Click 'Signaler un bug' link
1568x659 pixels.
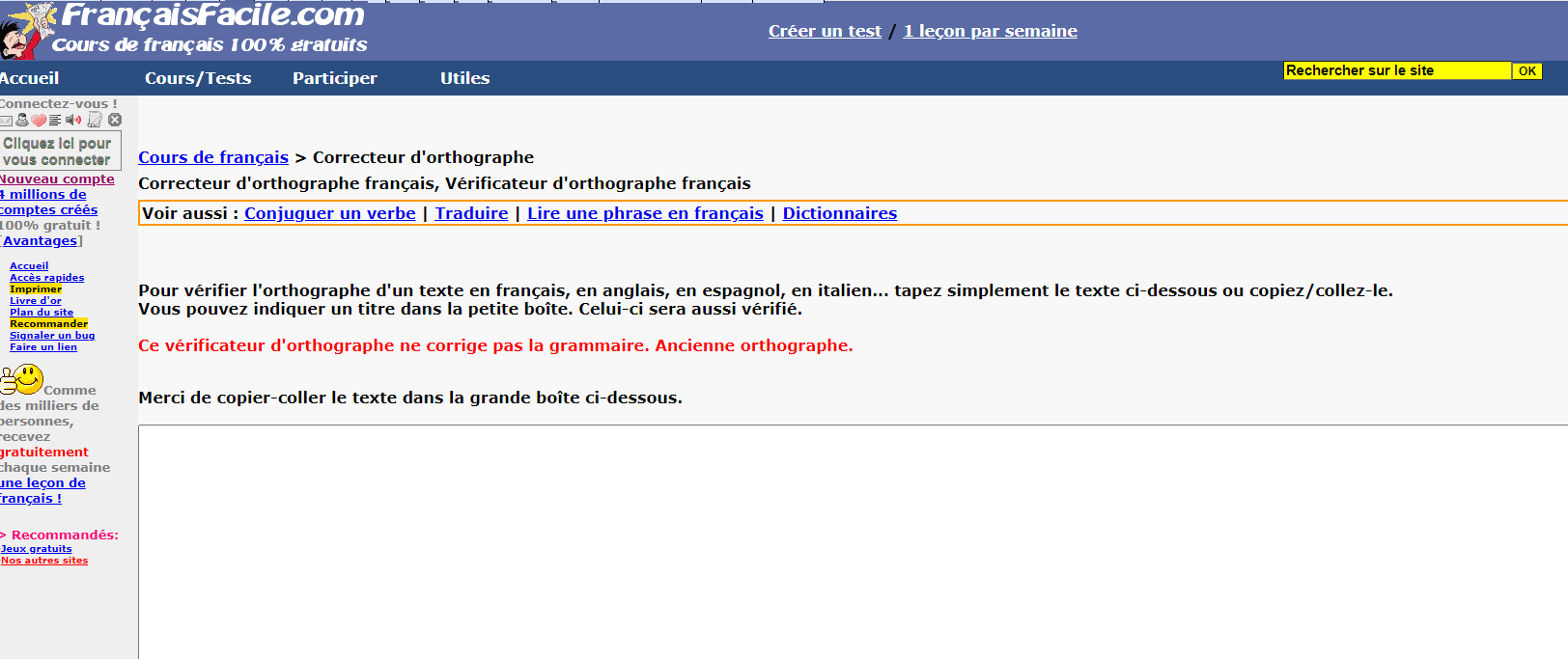tap(52, 335)
